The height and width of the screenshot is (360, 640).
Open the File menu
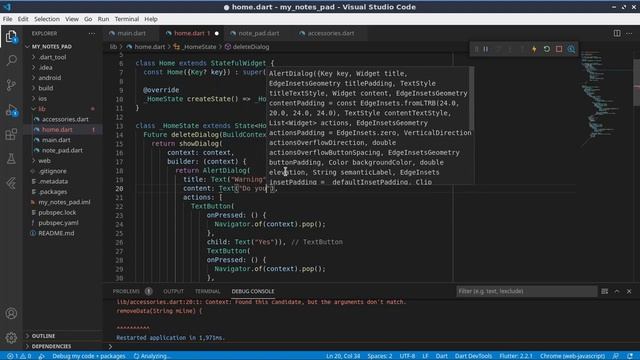coord(7,19)
